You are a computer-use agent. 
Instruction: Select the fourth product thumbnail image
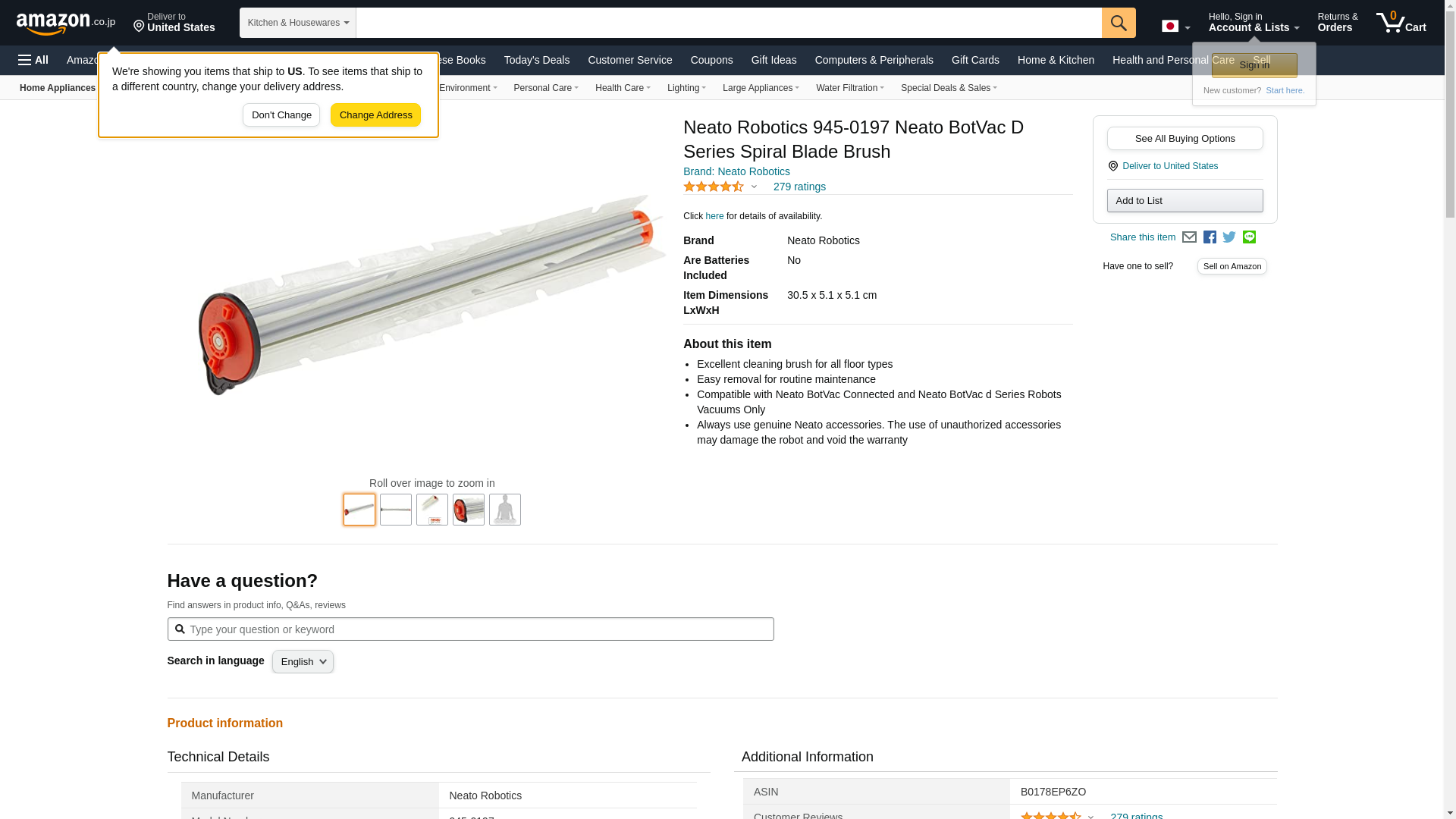tap(469, 510)
